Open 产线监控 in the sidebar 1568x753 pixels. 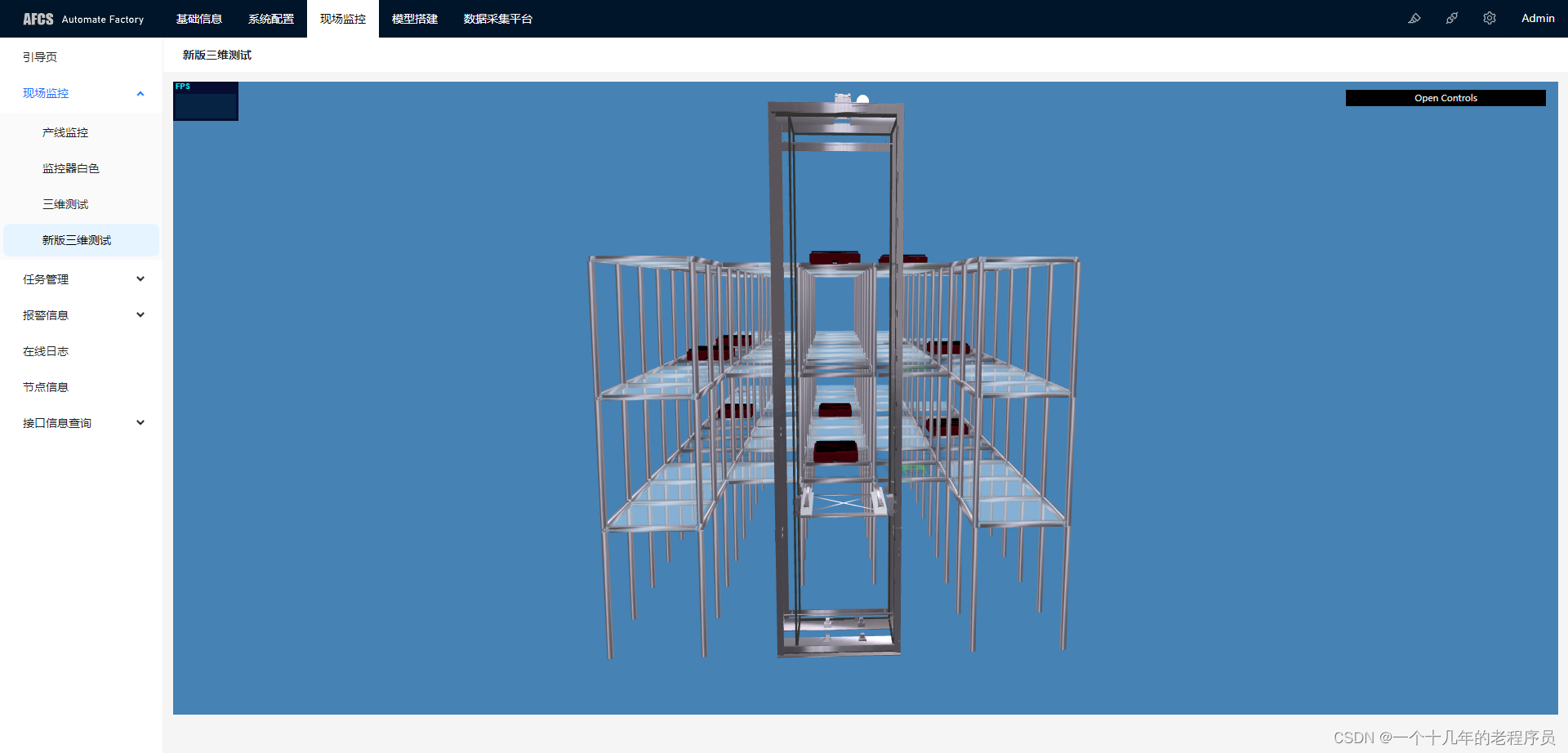(81, 132)
